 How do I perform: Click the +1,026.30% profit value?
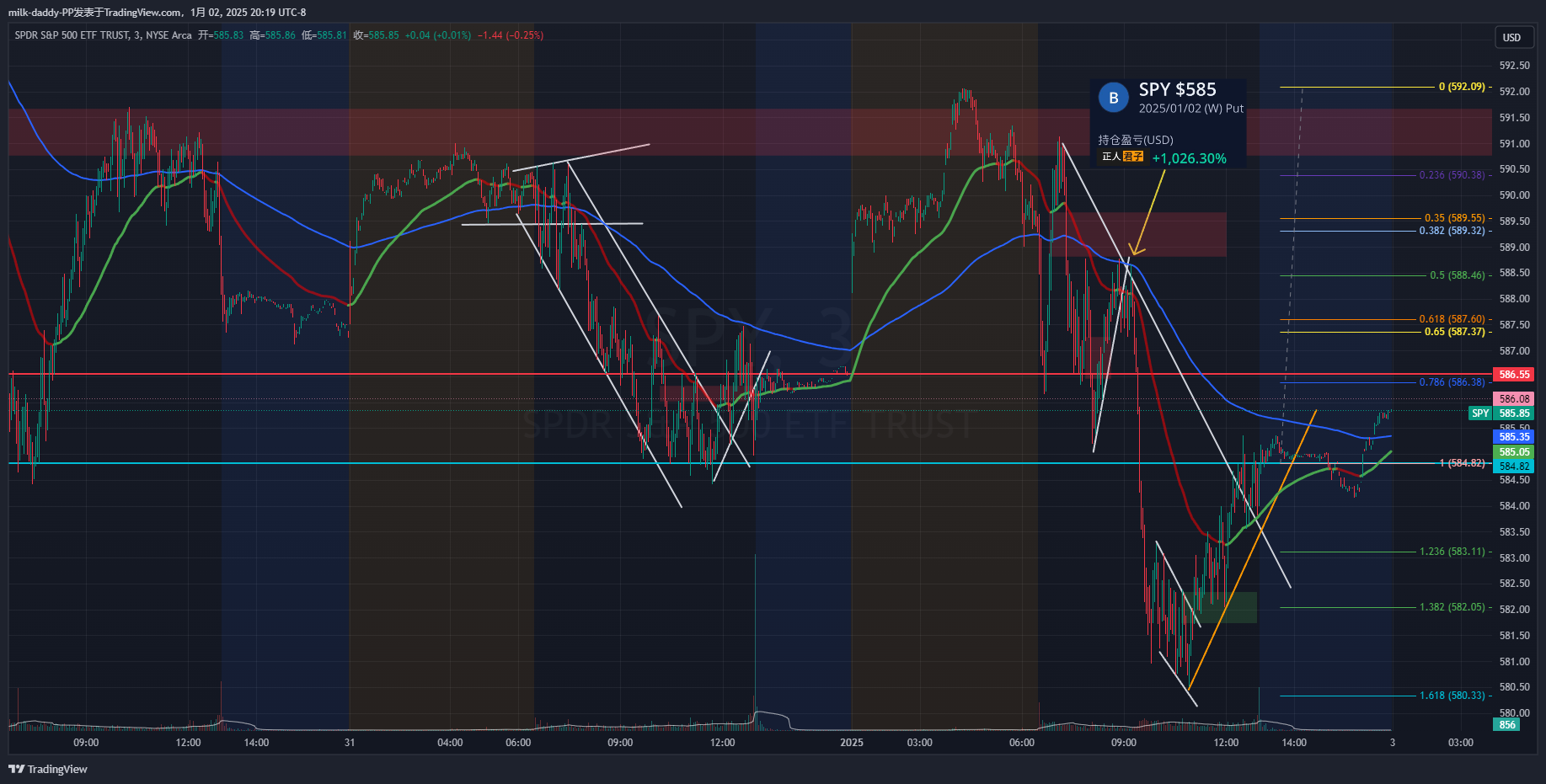1189,159
